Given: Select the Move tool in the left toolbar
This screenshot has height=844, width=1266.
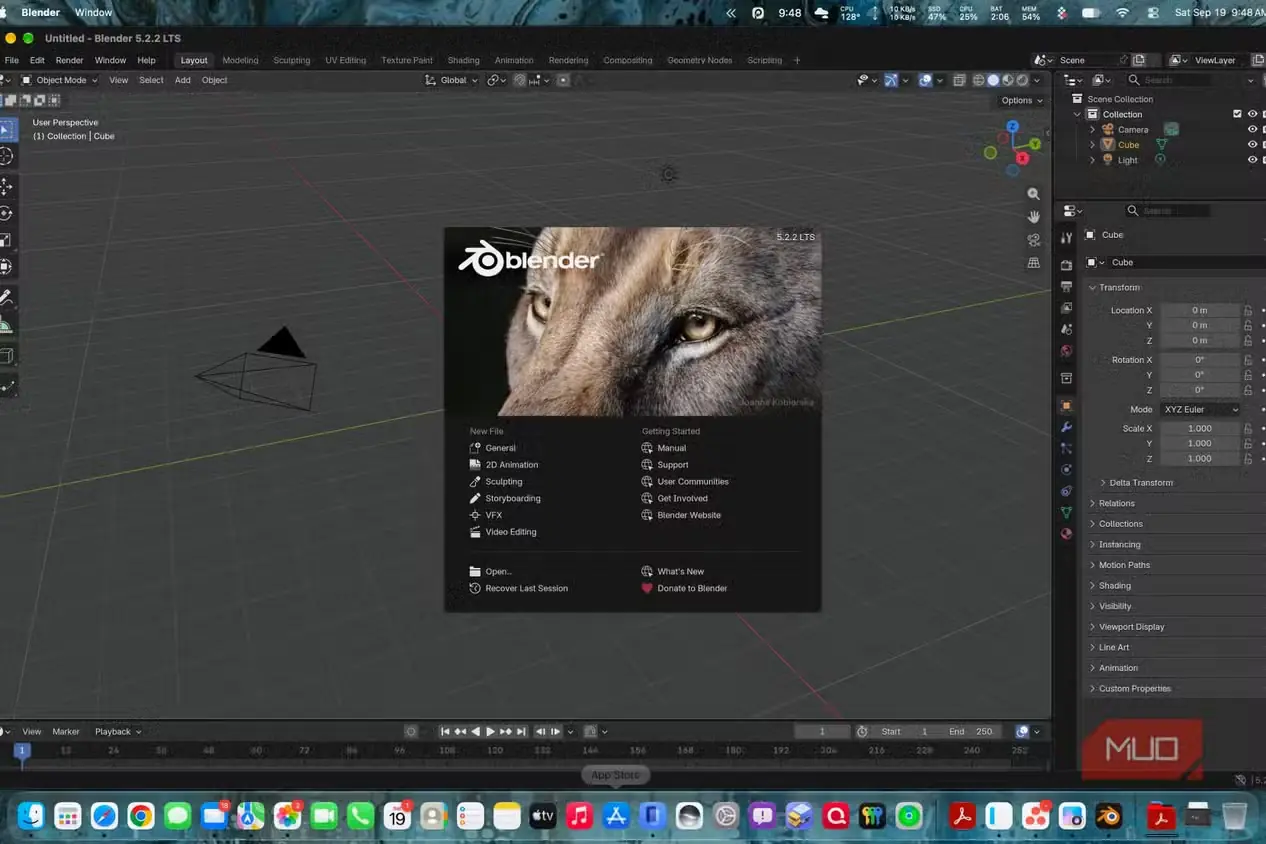Looking at the screenshot, I should (5, 187).
